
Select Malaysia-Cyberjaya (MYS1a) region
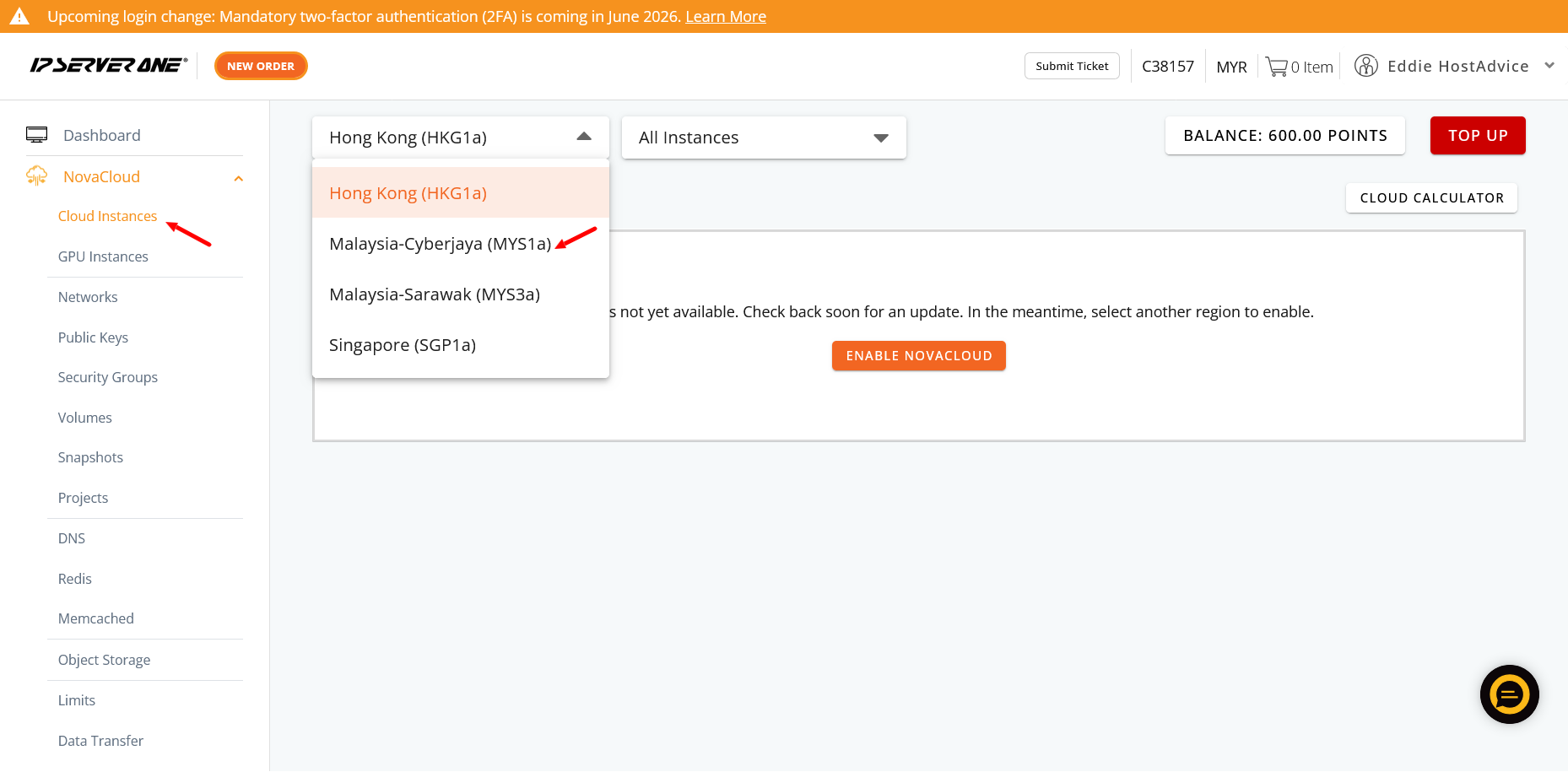(461, 243)
